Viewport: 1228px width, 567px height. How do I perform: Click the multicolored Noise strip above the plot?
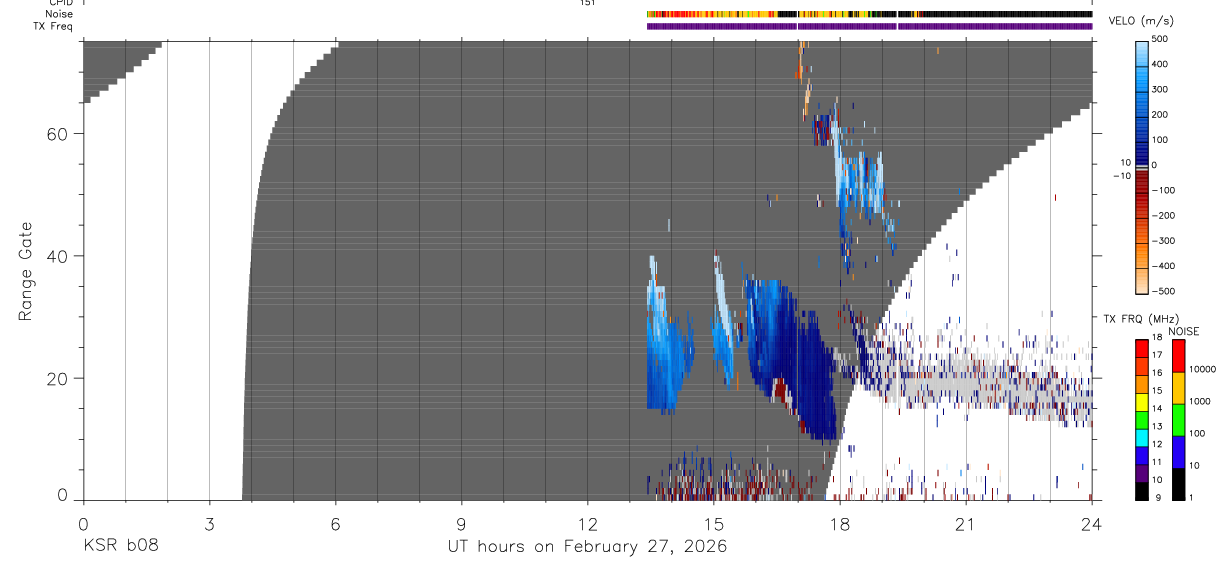869,14
